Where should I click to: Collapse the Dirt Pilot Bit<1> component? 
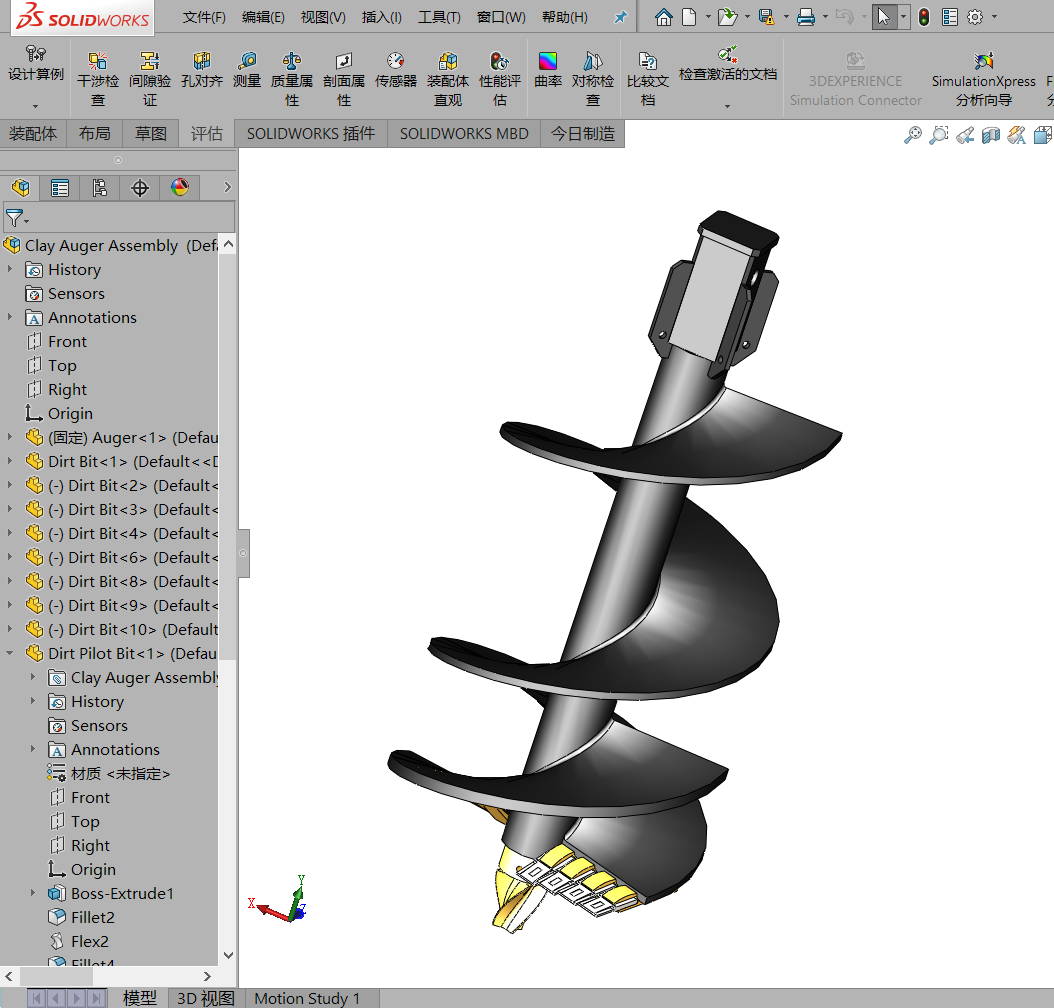tap(7, 653)
